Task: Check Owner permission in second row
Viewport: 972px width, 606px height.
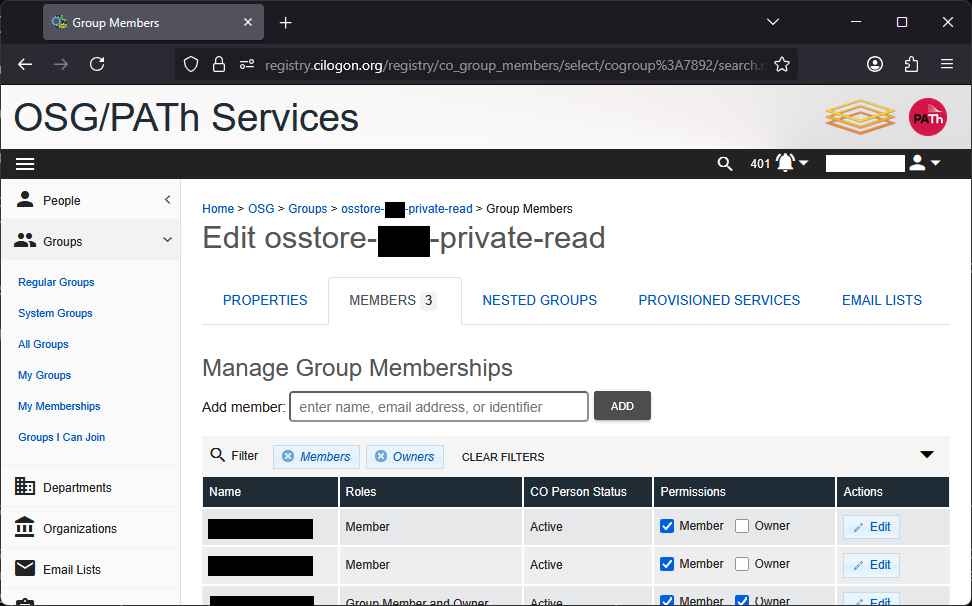Action: coord(742,564)
